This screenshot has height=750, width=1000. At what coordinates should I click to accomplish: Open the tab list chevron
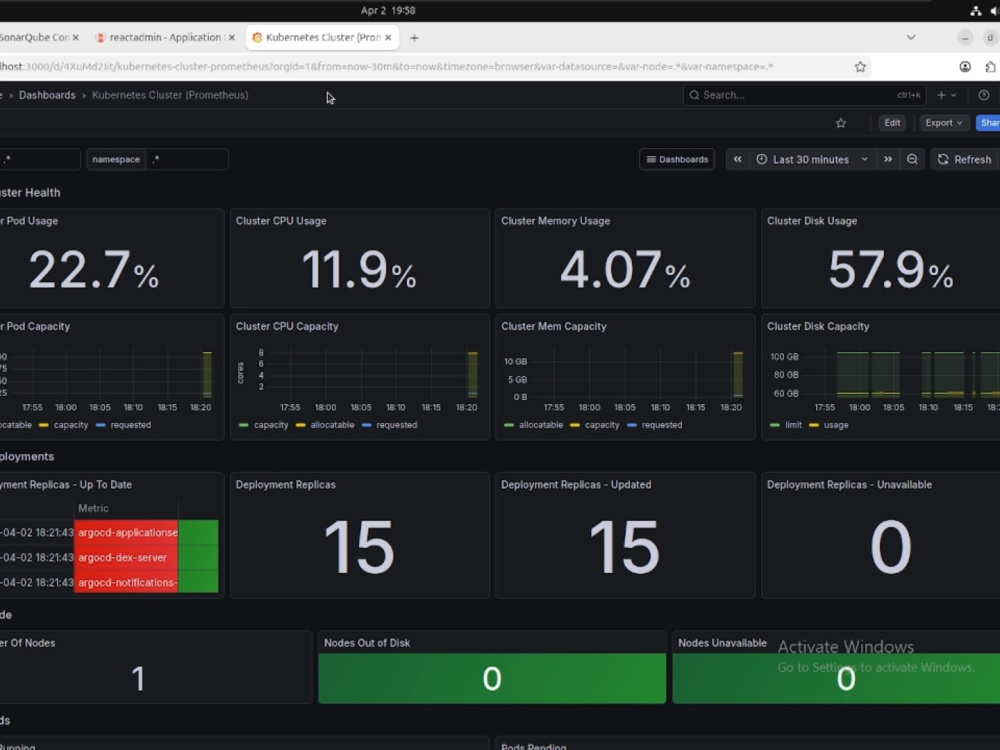point(911,38)
